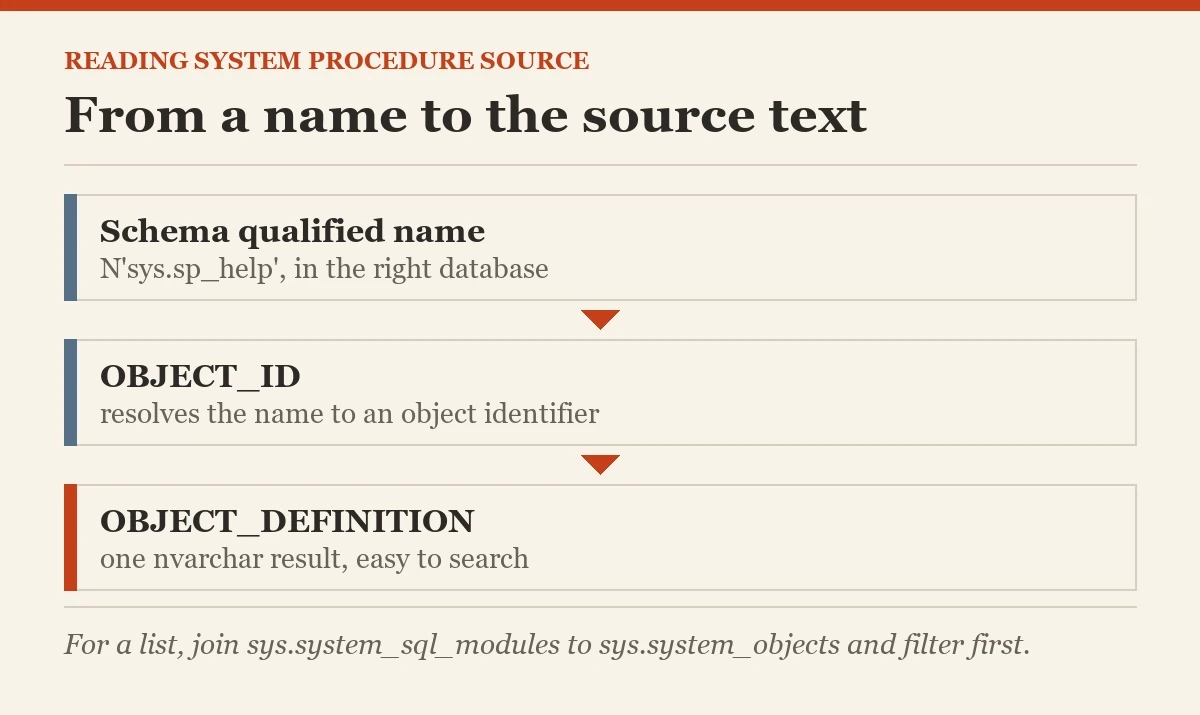The image size is (1200, 715).
Task: Select the text N'sys.sp_help', in the right database
Action: click(x=324, y=269)
